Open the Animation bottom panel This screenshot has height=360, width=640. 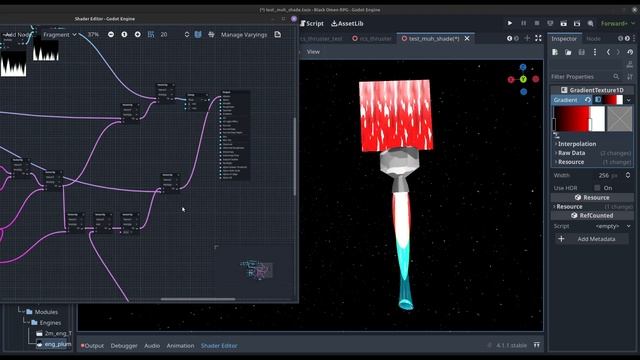180,346
